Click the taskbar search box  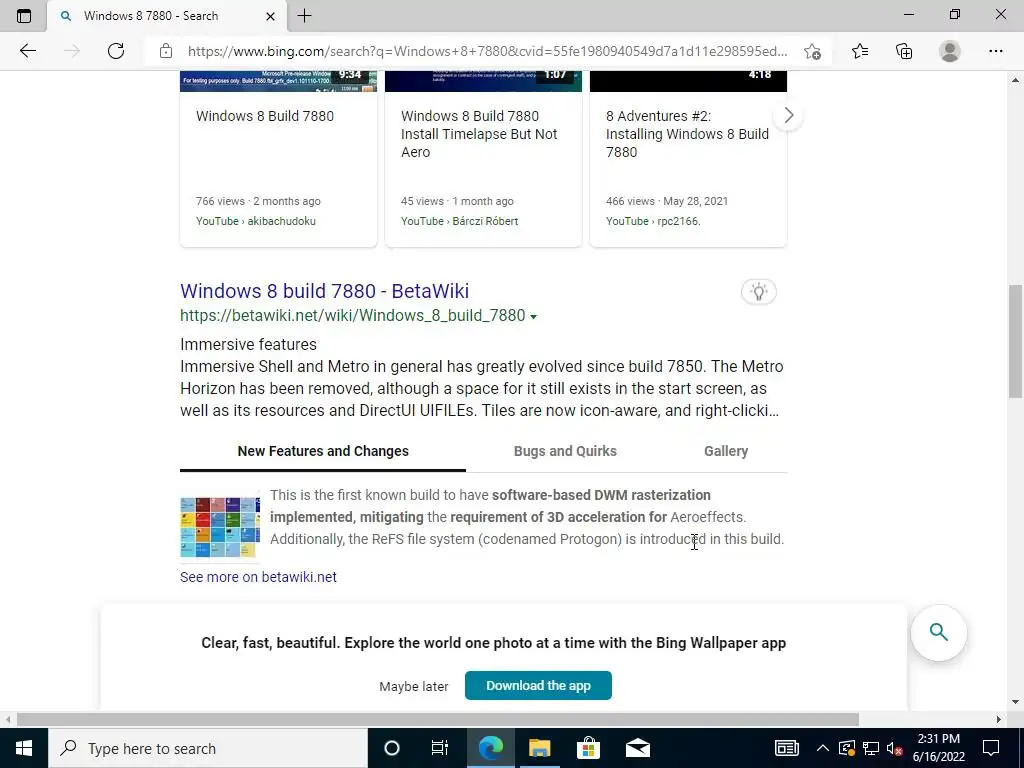point(208,748)
